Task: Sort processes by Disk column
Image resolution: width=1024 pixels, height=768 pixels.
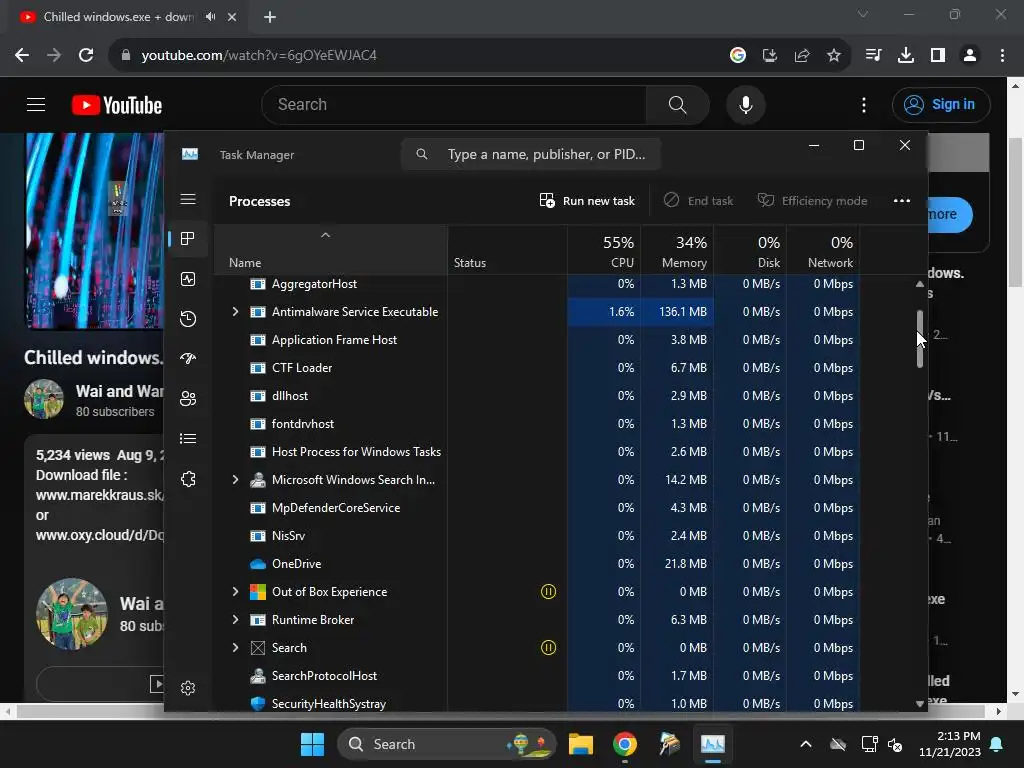Action: coord(750,249)
